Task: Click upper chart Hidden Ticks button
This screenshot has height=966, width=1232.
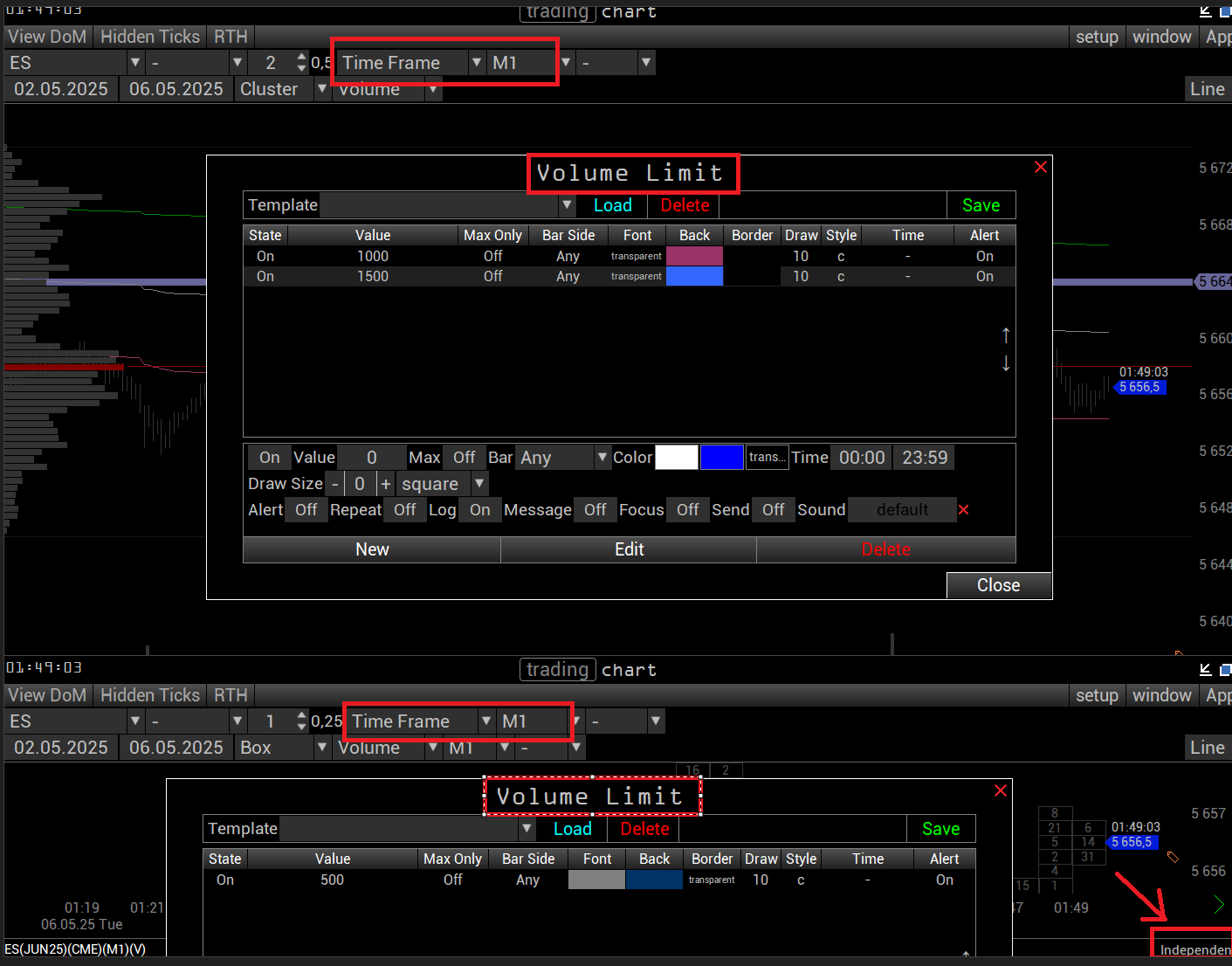Action: (x=150, y=36)
